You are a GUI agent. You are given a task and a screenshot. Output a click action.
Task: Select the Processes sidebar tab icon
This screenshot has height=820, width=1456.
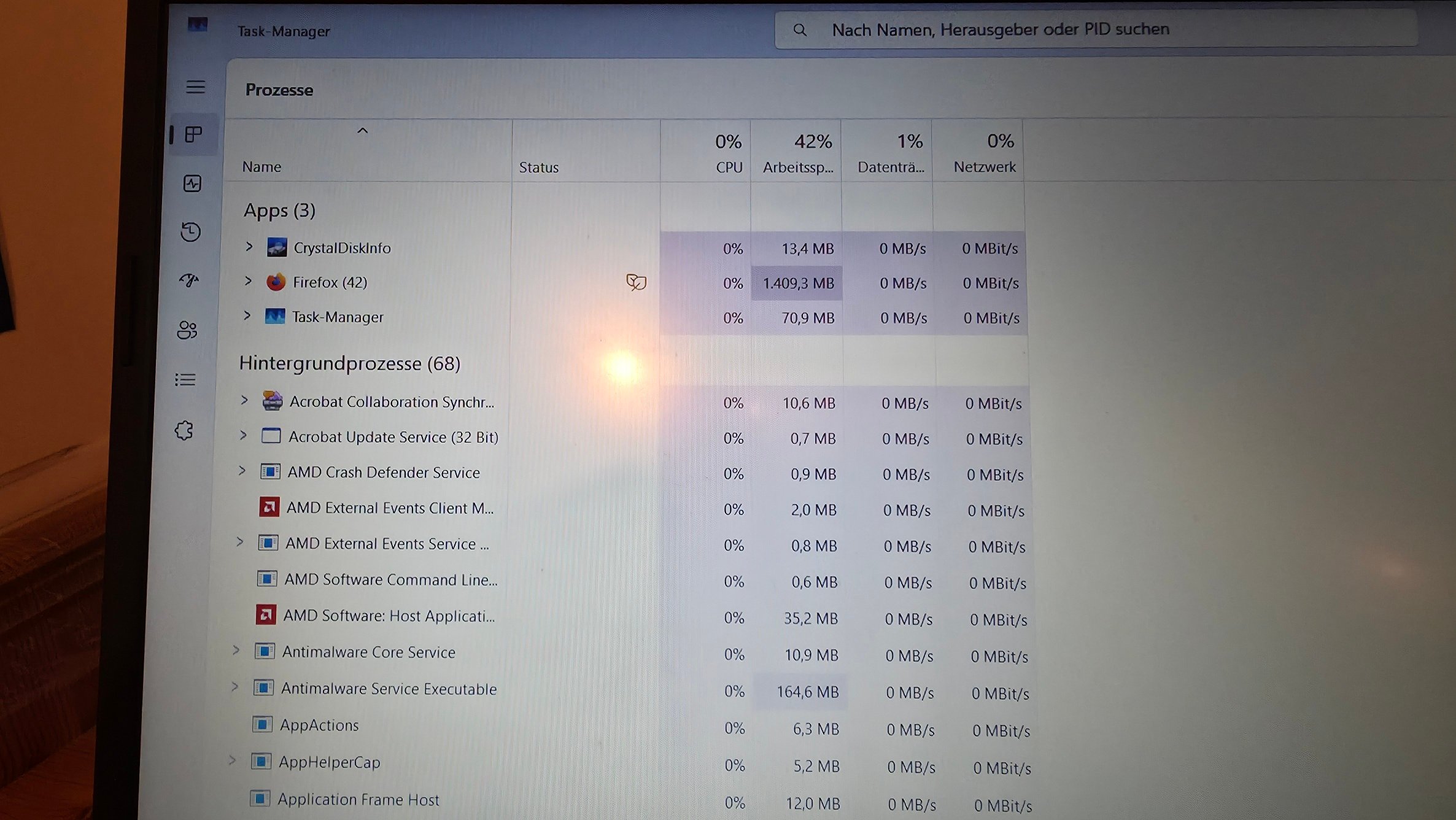point(193,134)
